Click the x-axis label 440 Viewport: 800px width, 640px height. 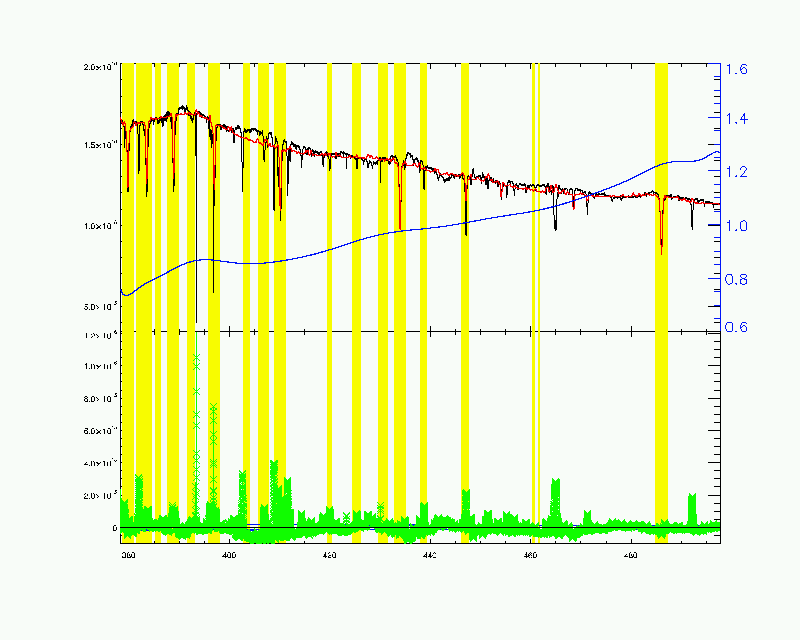[430, 555]
